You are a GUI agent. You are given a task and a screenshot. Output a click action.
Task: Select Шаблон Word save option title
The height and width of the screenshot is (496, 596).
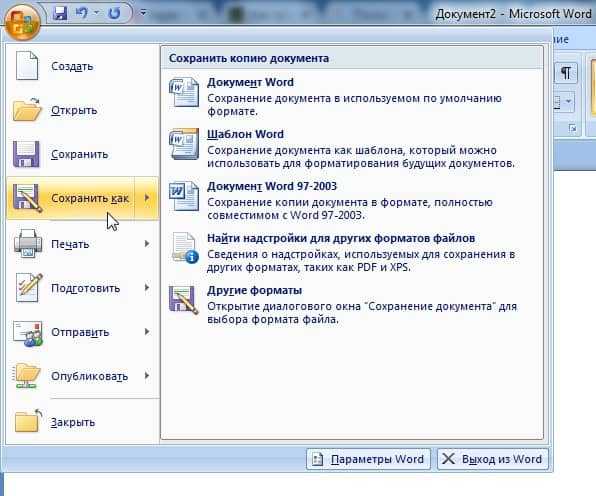click(x=245, y=134)
